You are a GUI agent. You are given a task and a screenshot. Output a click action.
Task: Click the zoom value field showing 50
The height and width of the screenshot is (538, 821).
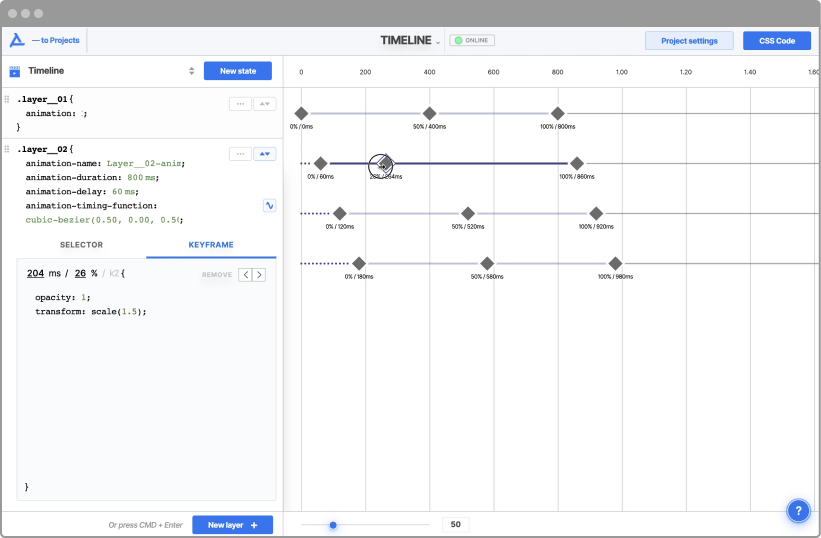456,524
